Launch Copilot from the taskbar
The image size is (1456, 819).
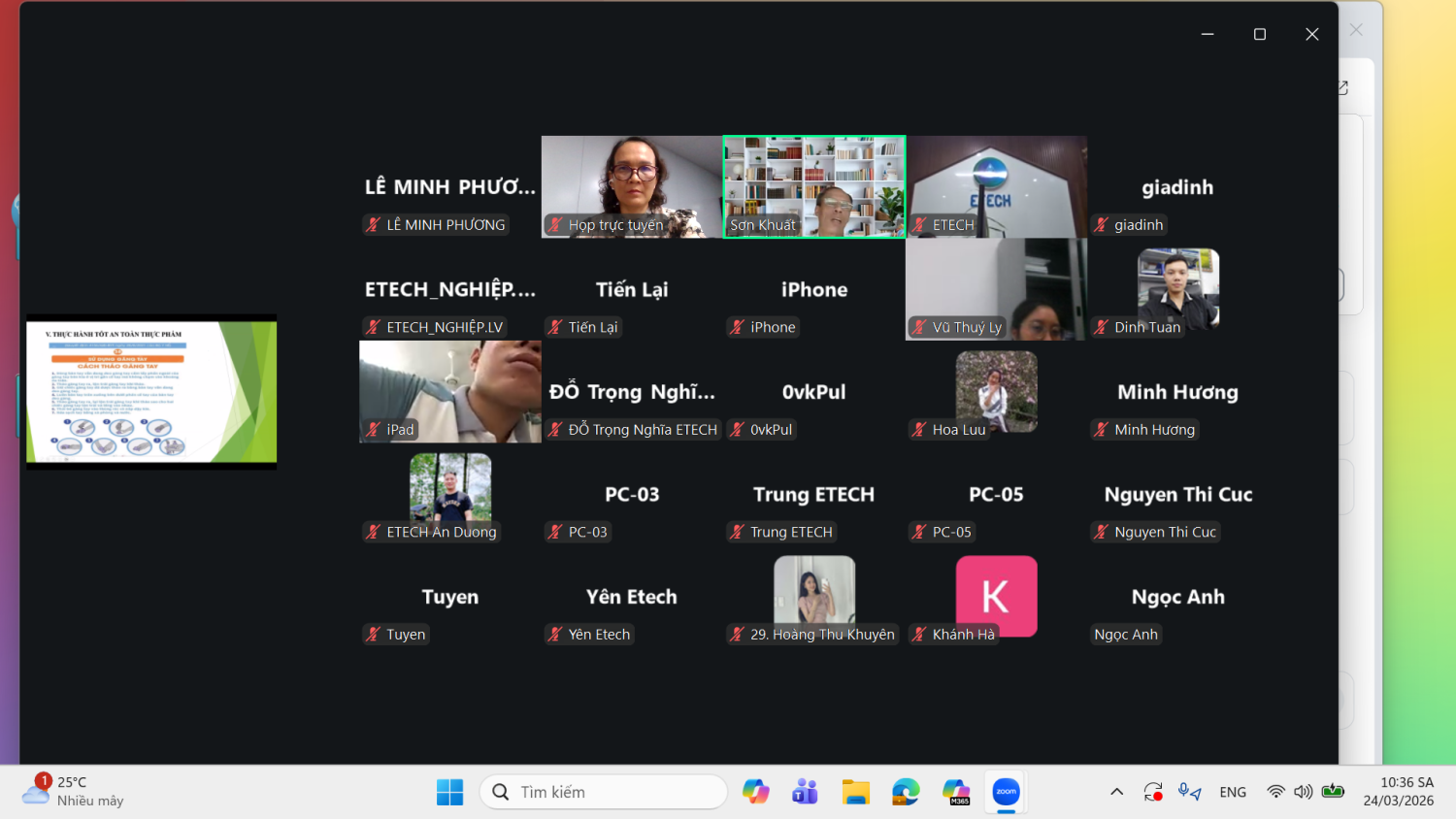[x=755, y=793]
